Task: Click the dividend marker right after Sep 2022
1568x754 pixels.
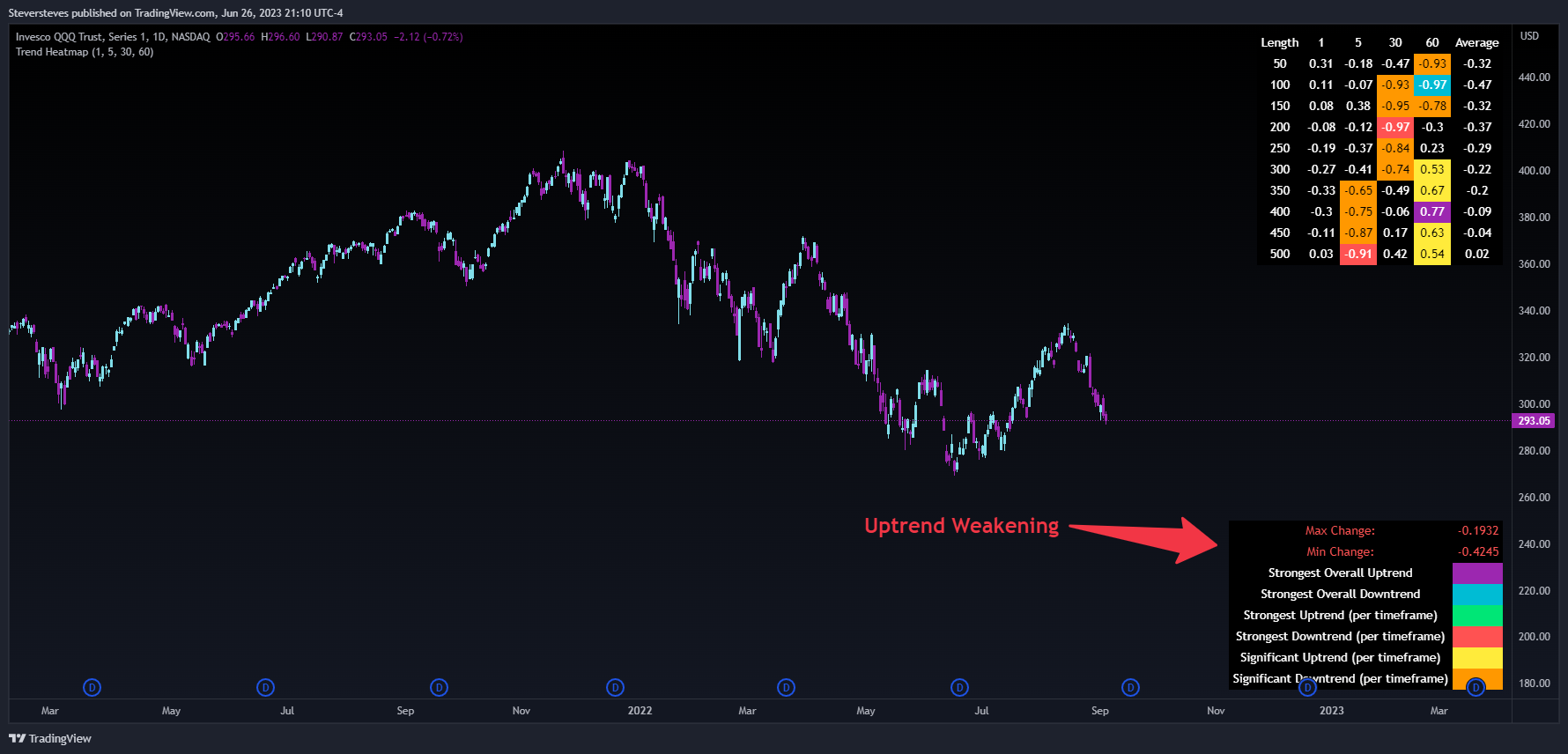Action: click(1130, 687)
